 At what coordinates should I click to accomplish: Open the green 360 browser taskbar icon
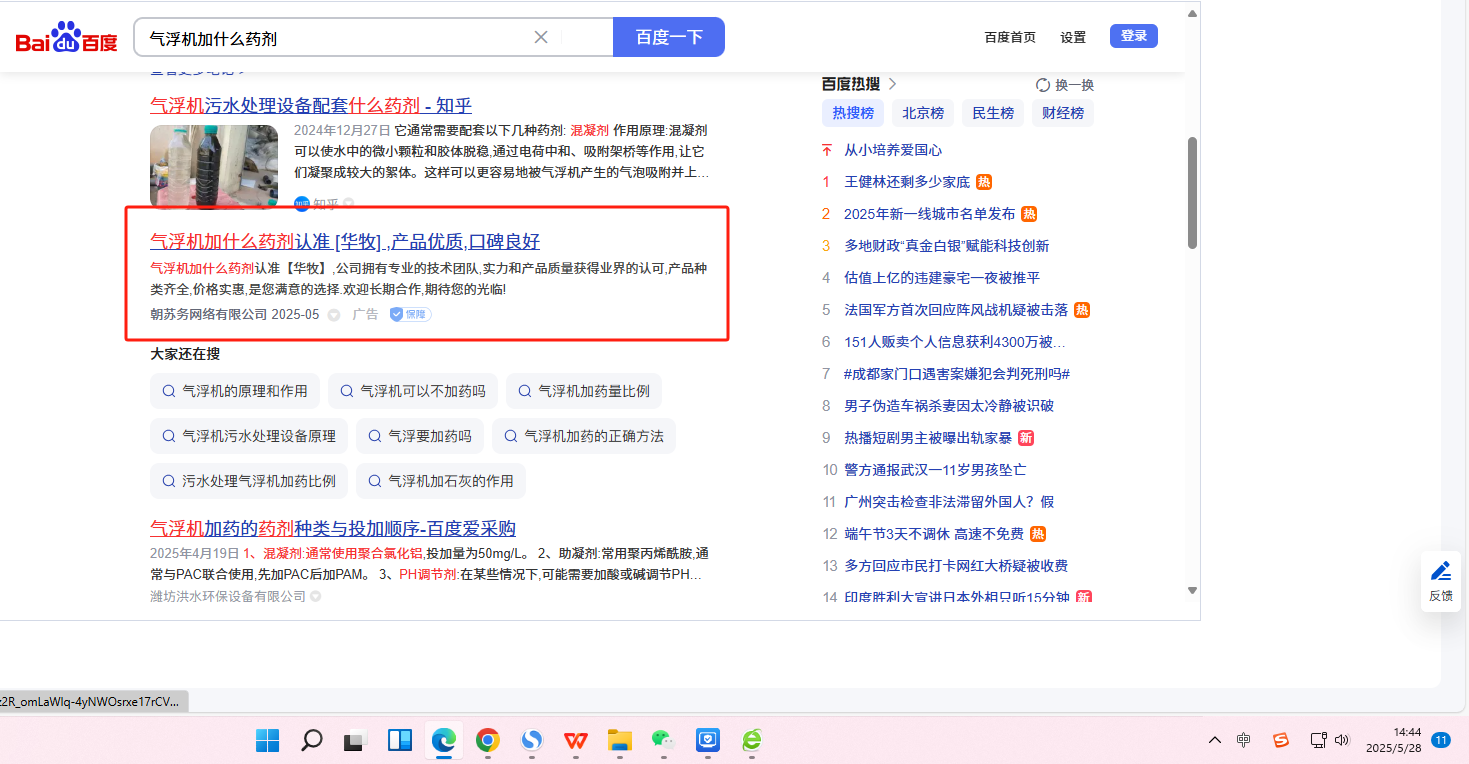(x=752, y=740)
